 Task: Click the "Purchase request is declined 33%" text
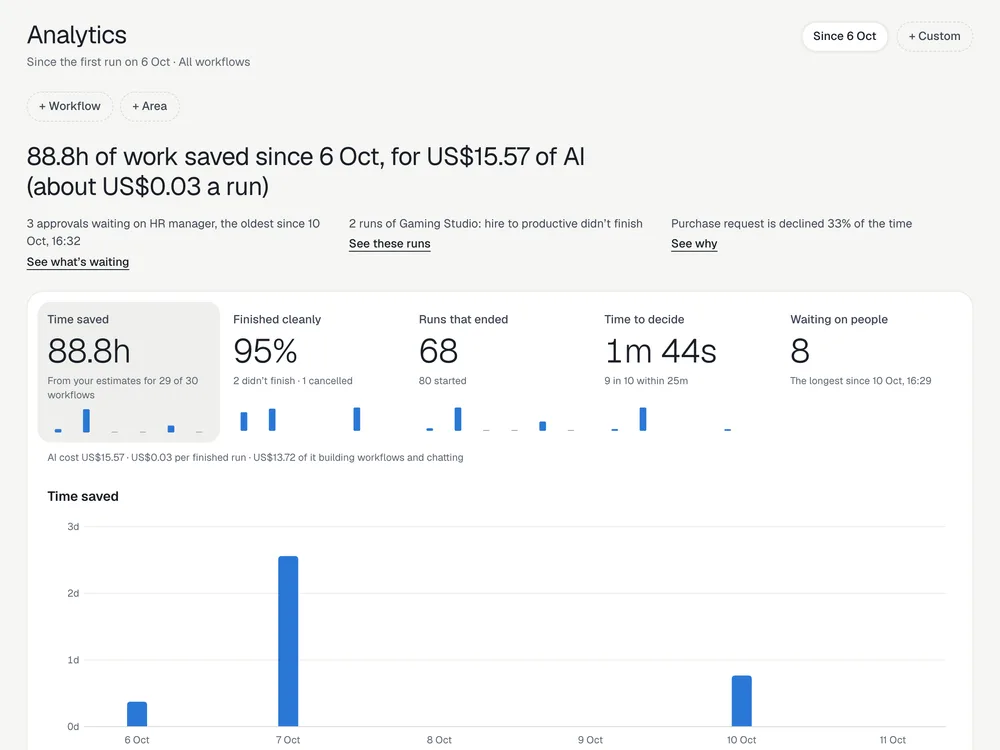(791, 224)
